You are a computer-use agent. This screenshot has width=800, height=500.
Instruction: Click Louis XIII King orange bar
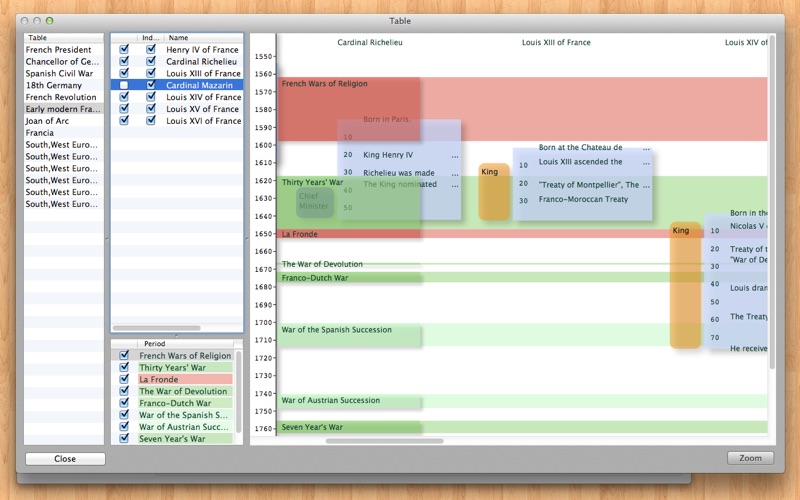494,192
